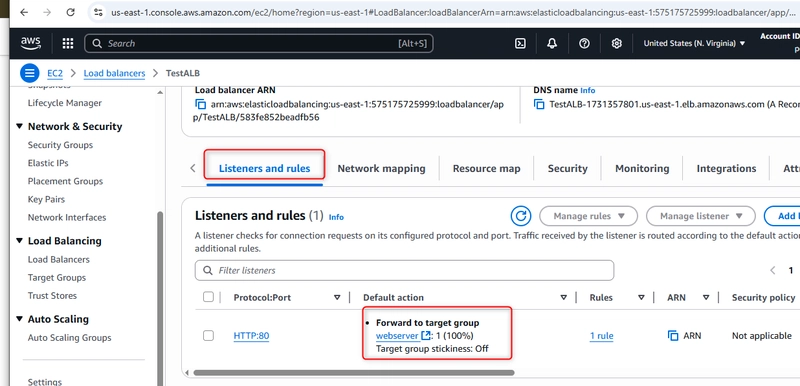
Task: Open the HTTP:80 listener link
Action: click(x=251, y=336)
